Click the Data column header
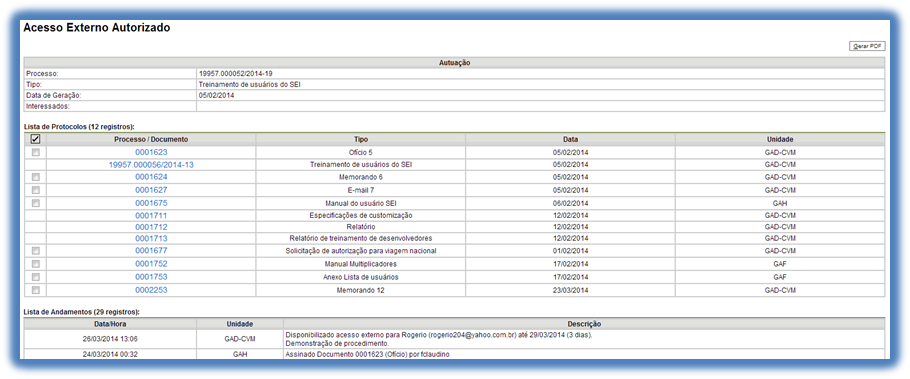This screenshot has width=910, height=379. [x=570, y=139]
